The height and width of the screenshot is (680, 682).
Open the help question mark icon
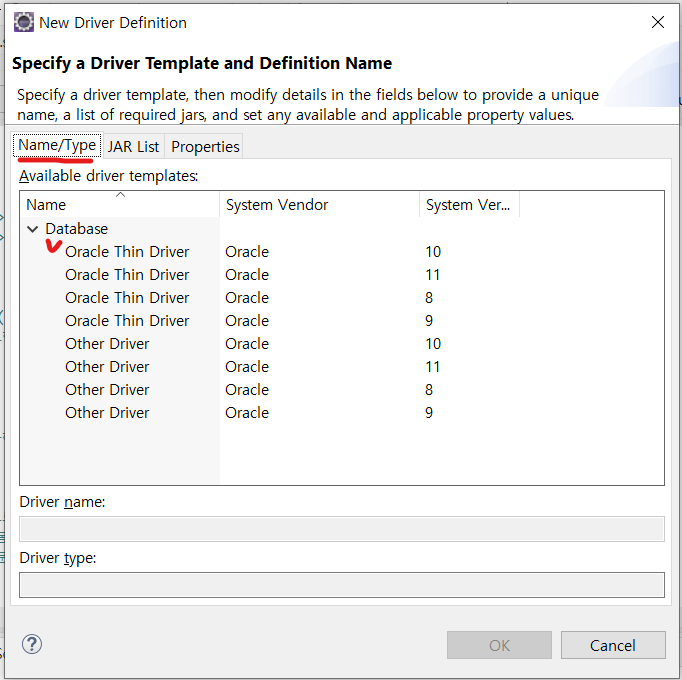tap(32, 644)
